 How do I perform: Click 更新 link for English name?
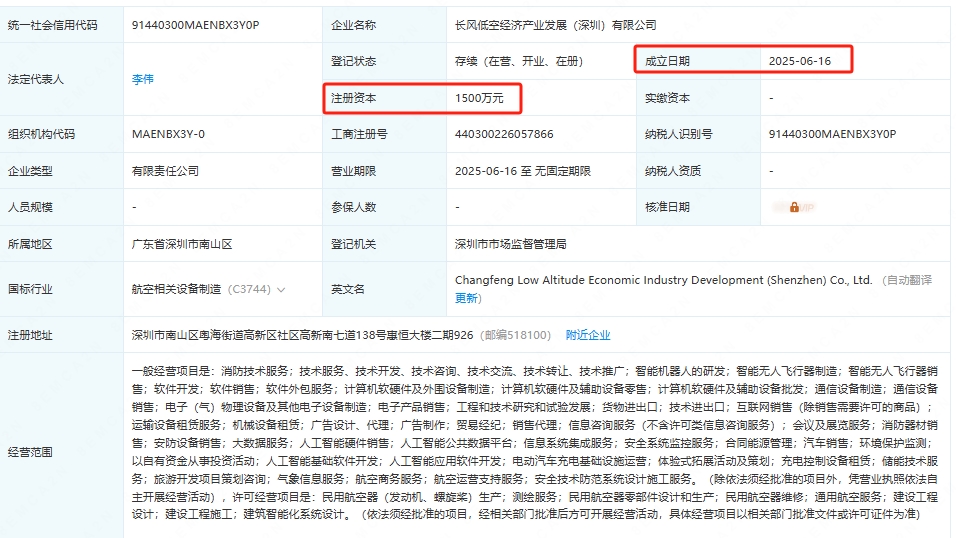(466, 298)
